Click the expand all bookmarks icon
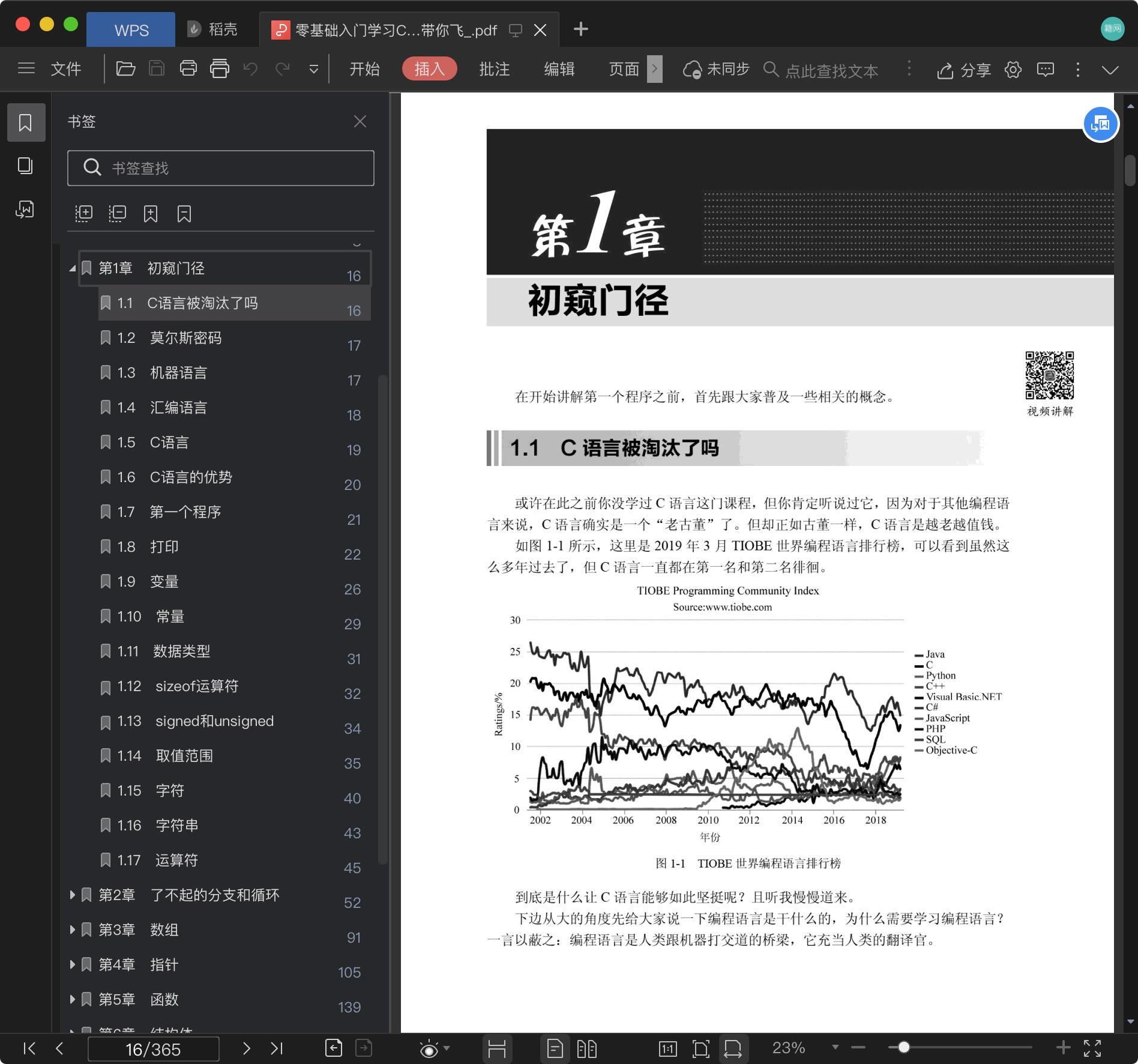The width and height of the screenshot is (1138, 1064). 83,214
